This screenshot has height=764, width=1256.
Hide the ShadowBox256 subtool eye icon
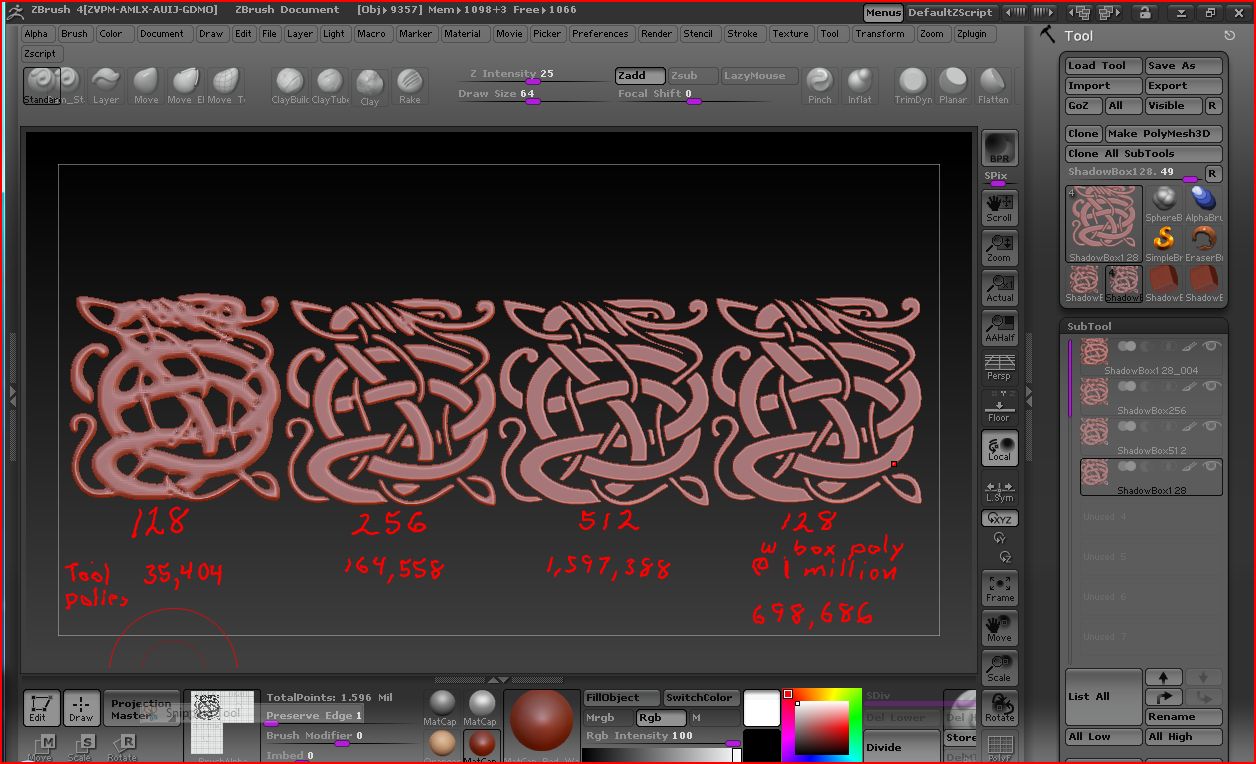point(1211,386)
